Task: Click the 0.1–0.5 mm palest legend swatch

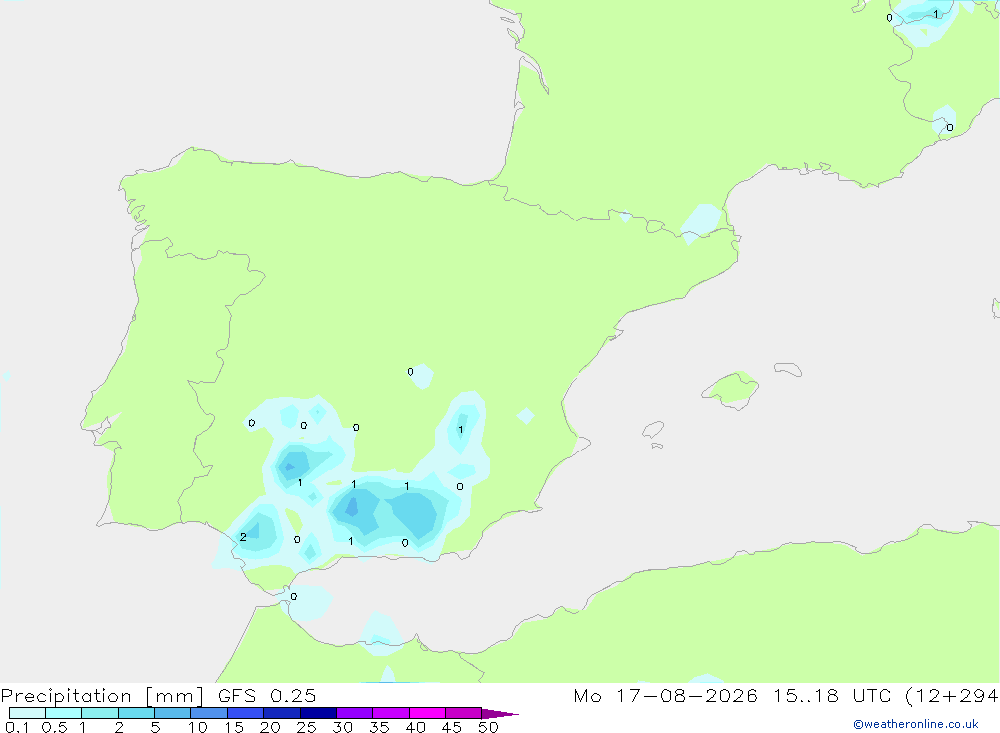Action: pos(27,713)
